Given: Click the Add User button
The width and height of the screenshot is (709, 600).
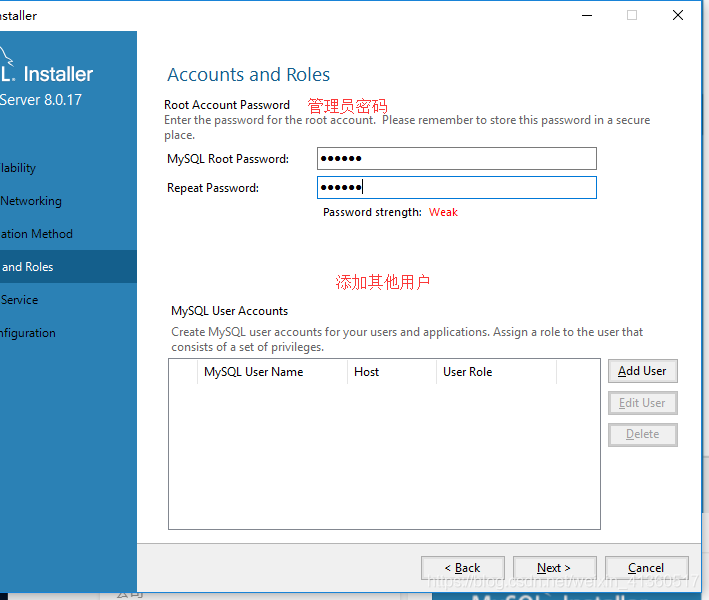Looking at the screenshot, I should click(x=643, y=371).
